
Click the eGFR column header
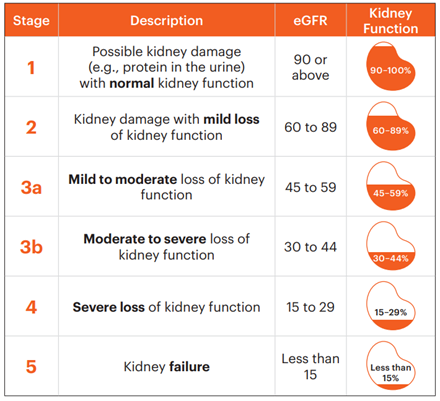(310, 21)
